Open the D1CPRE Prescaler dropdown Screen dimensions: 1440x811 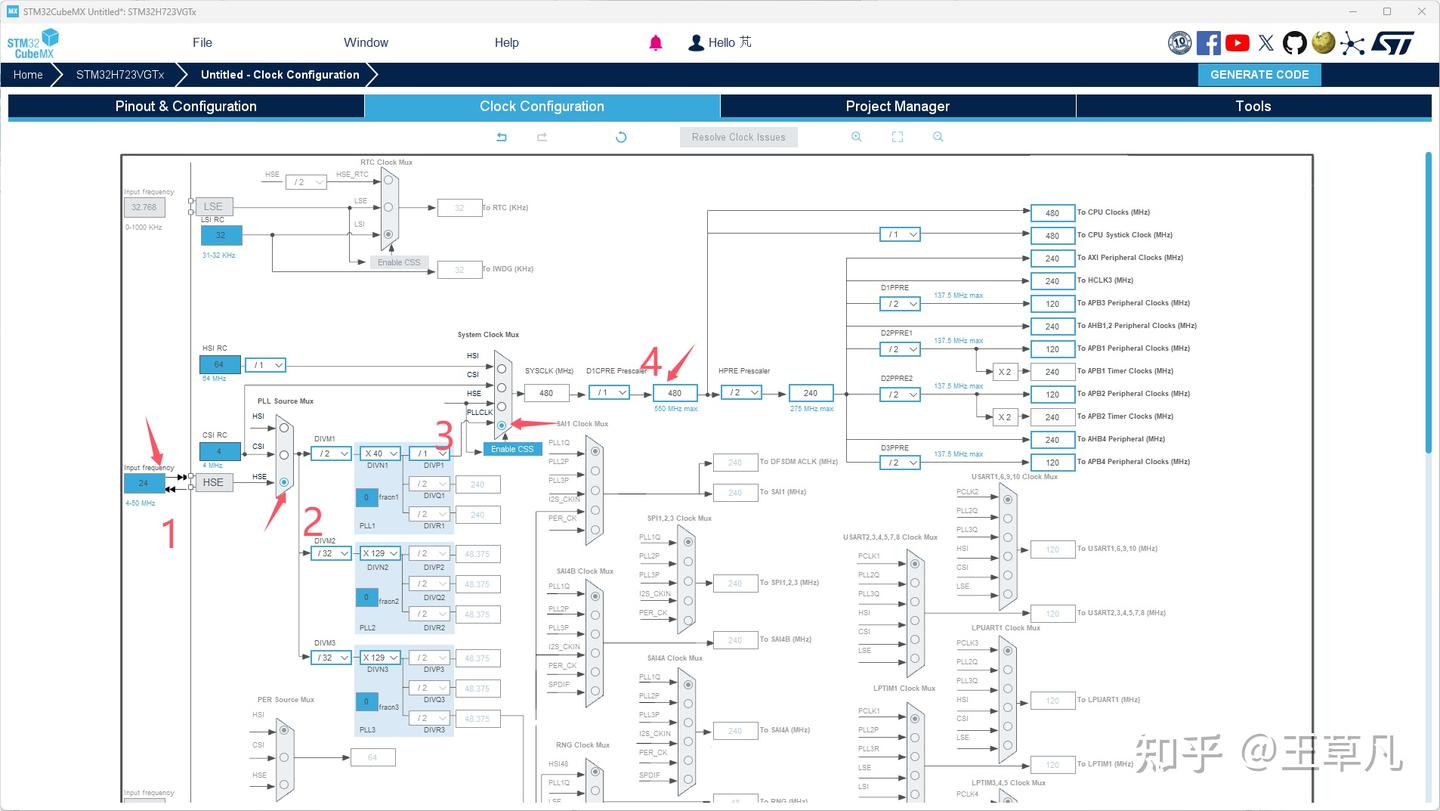tap(609, 393)
